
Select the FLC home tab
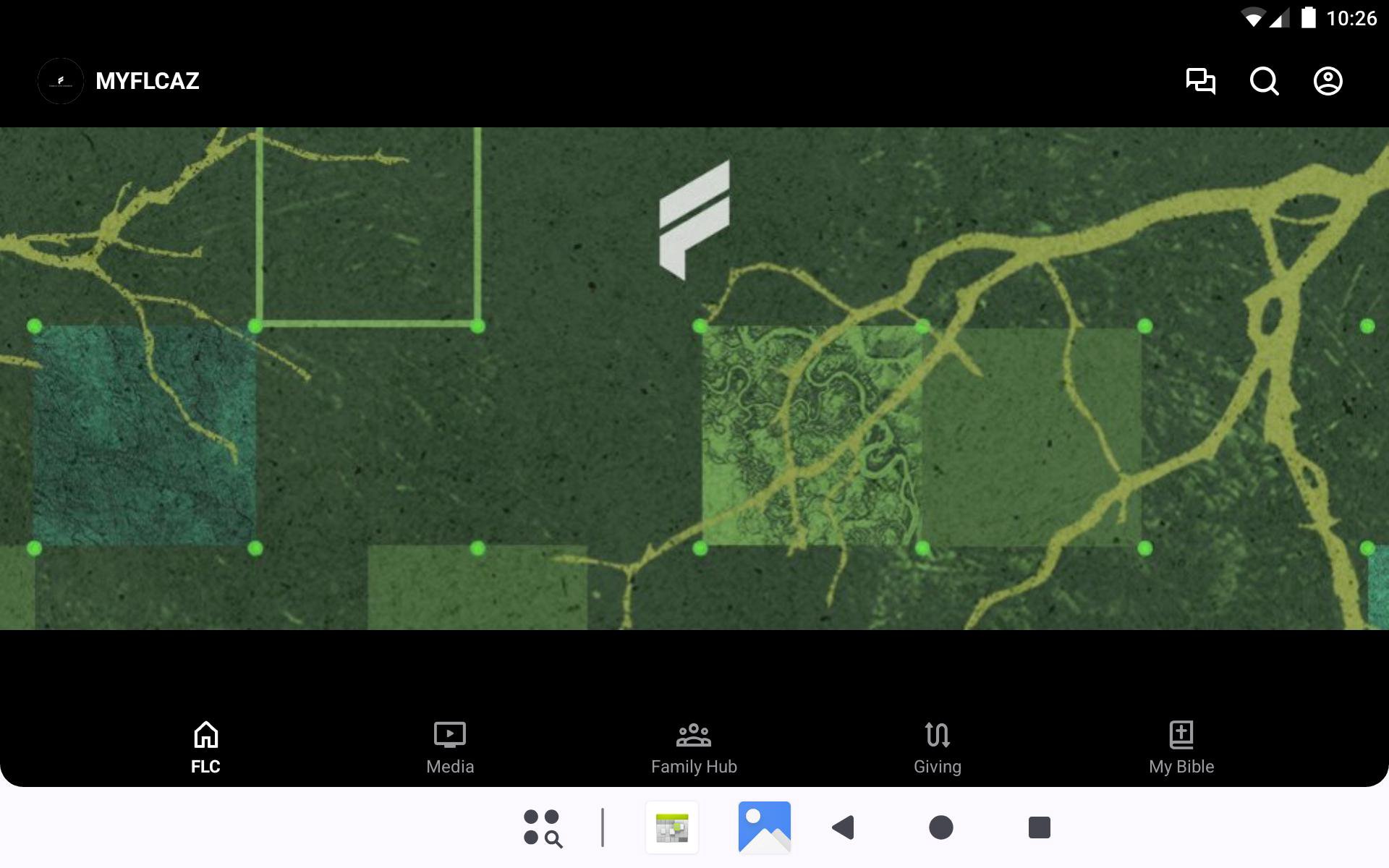tap(205, 748)
